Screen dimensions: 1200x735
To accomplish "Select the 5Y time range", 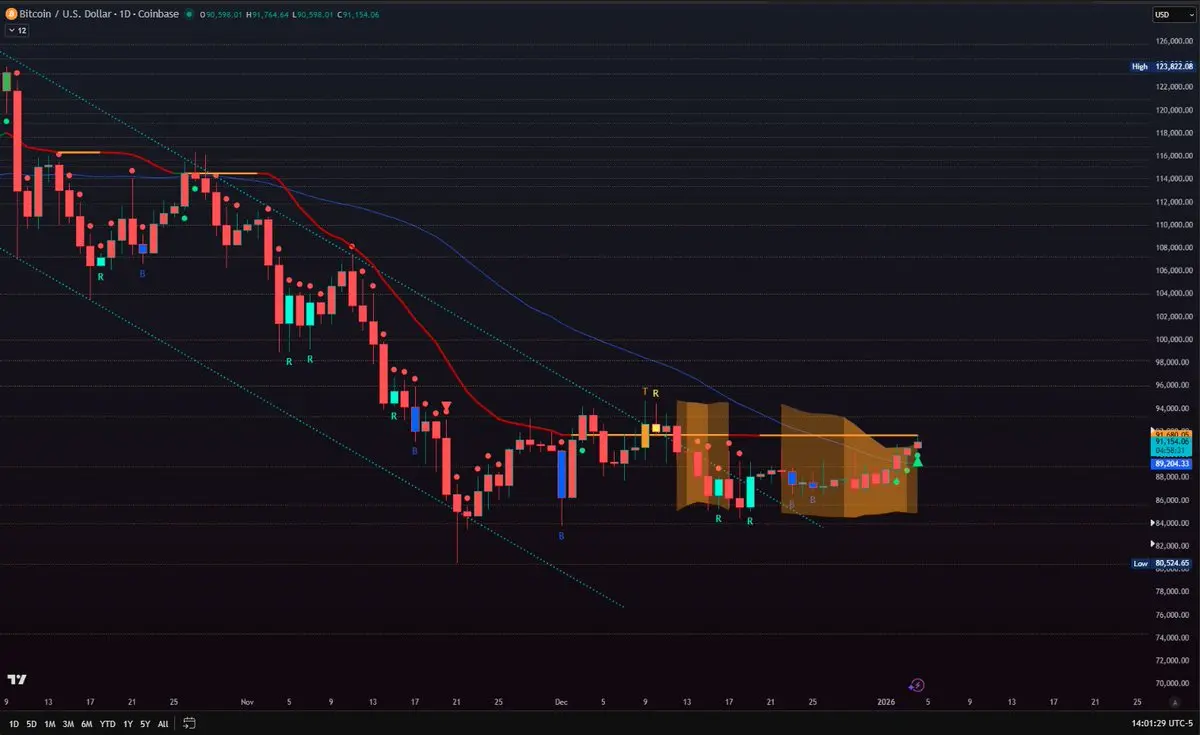I will pyautogui.click(x=146, y=723).
